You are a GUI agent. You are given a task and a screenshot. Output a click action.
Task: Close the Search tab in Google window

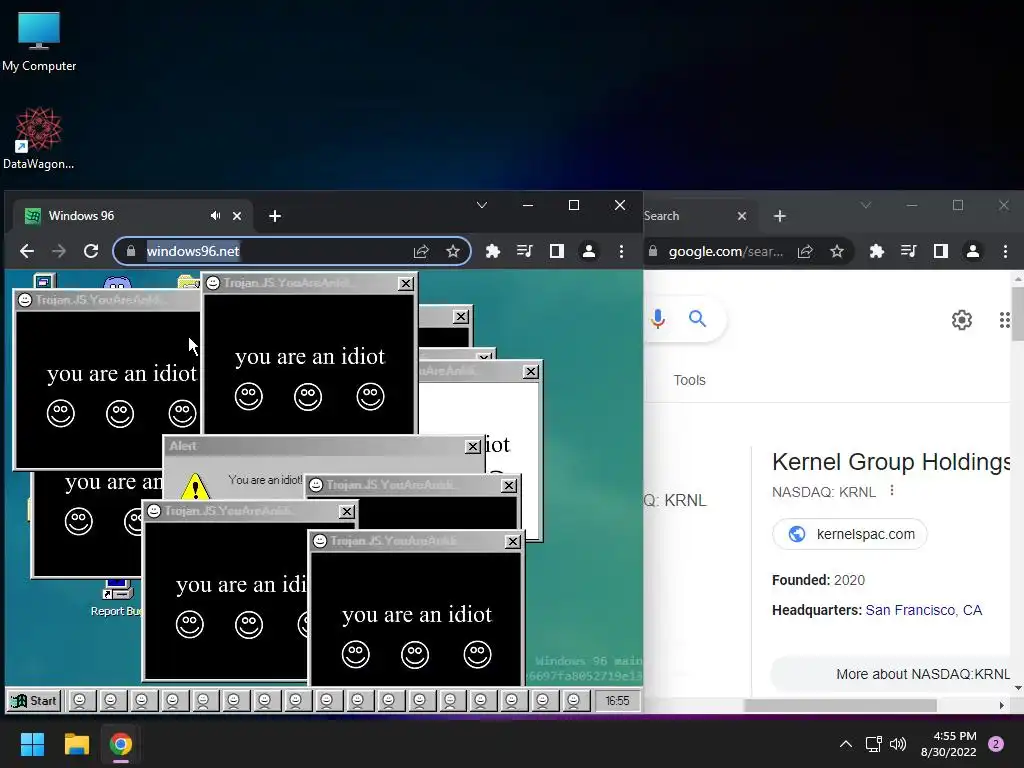click(x=742, y=216)
